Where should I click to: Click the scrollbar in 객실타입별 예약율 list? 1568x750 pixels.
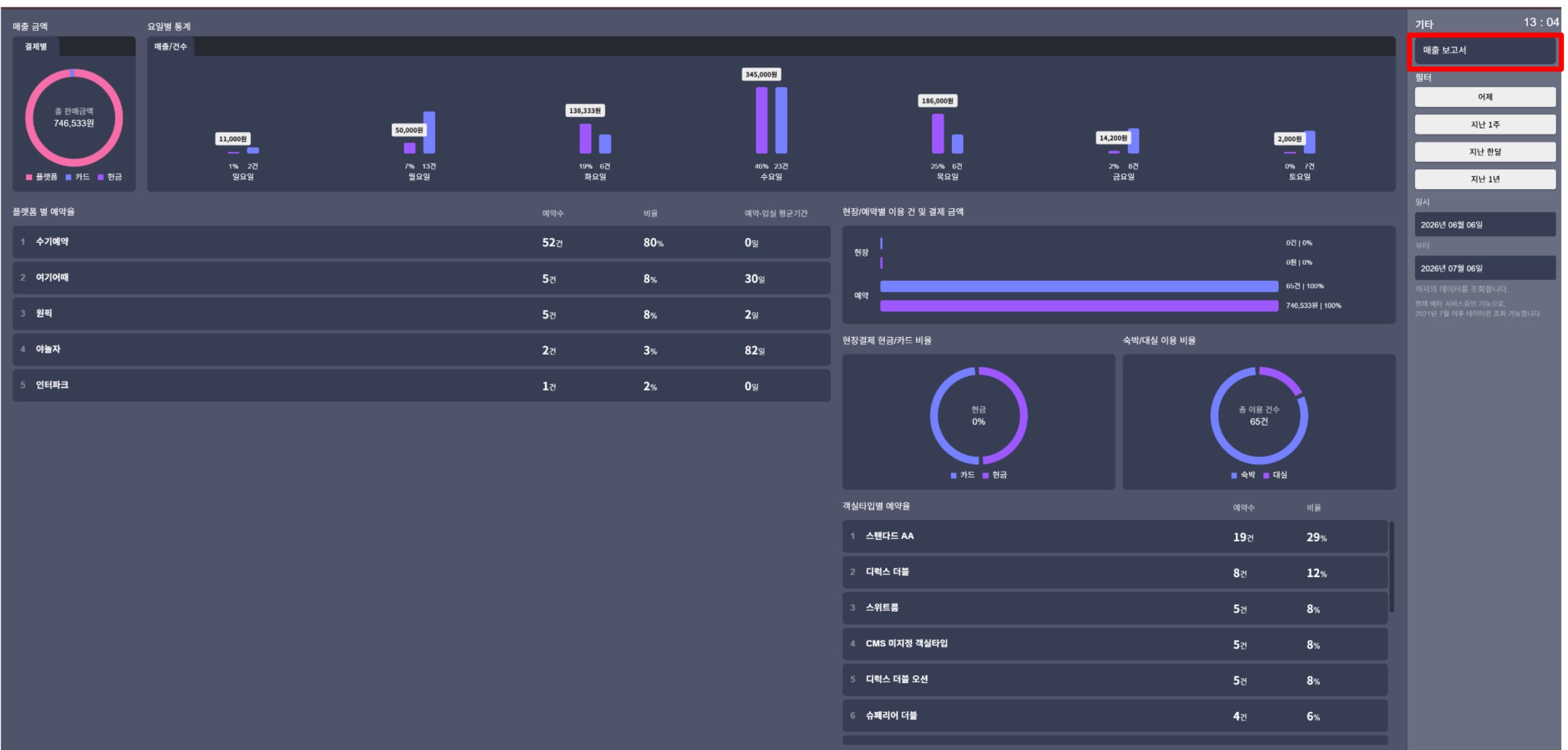coord(1392,567)
